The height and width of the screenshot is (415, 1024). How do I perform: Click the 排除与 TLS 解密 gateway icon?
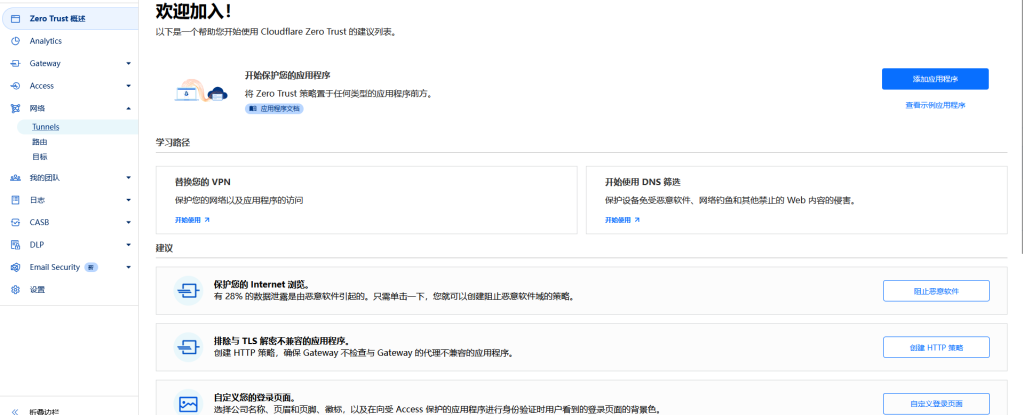(188, 347)
